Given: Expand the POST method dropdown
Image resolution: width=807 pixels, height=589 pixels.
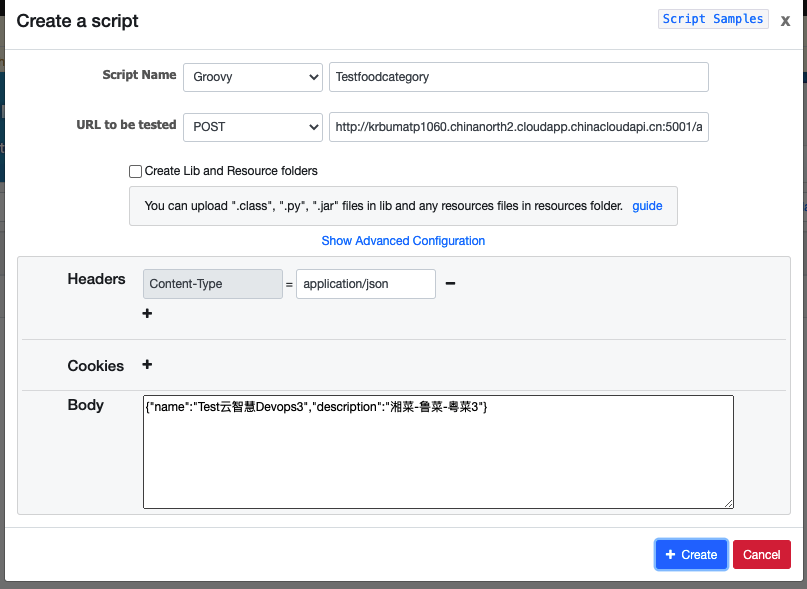Looking at the screenshot, I should pos(253,127).
